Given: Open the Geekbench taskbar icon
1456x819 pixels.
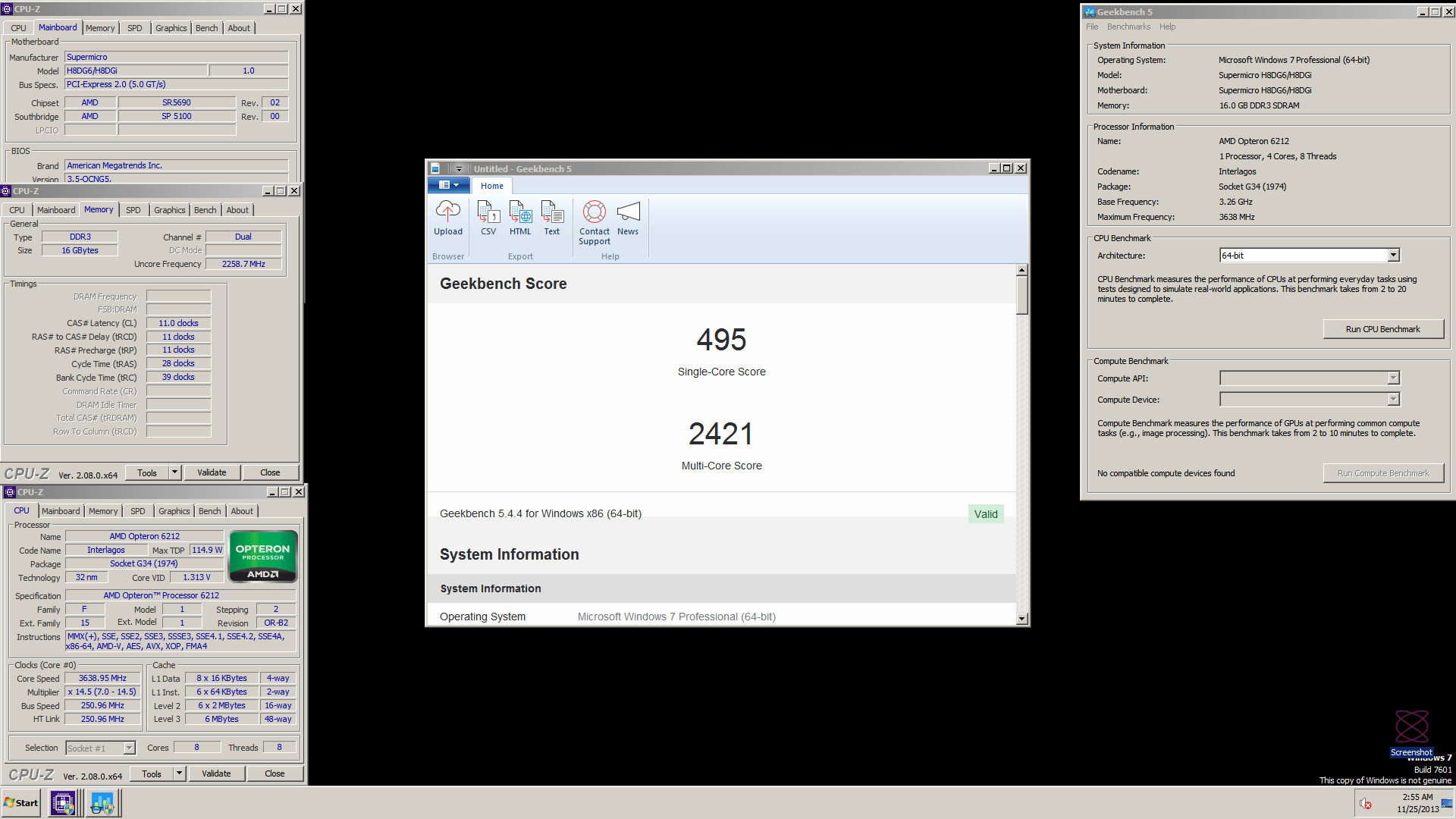Looking at the screenshot, I should coord(102,803).
